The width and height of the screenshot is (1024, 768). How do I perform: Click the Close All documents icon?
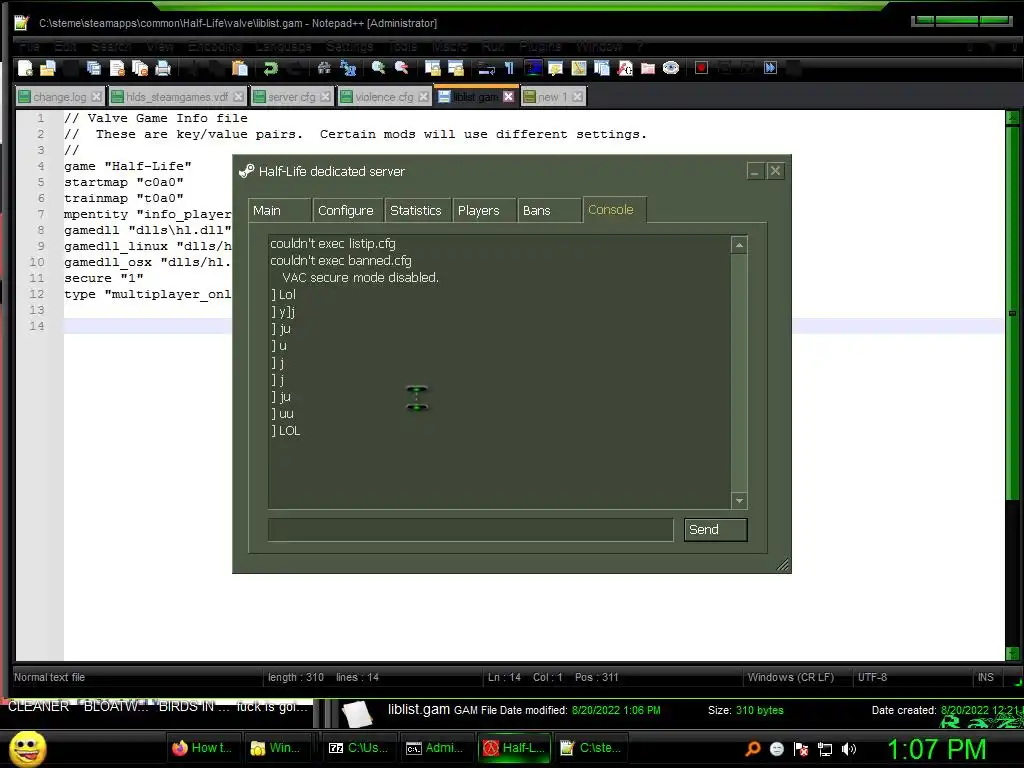pyautogui.click(x=140, y=68)
